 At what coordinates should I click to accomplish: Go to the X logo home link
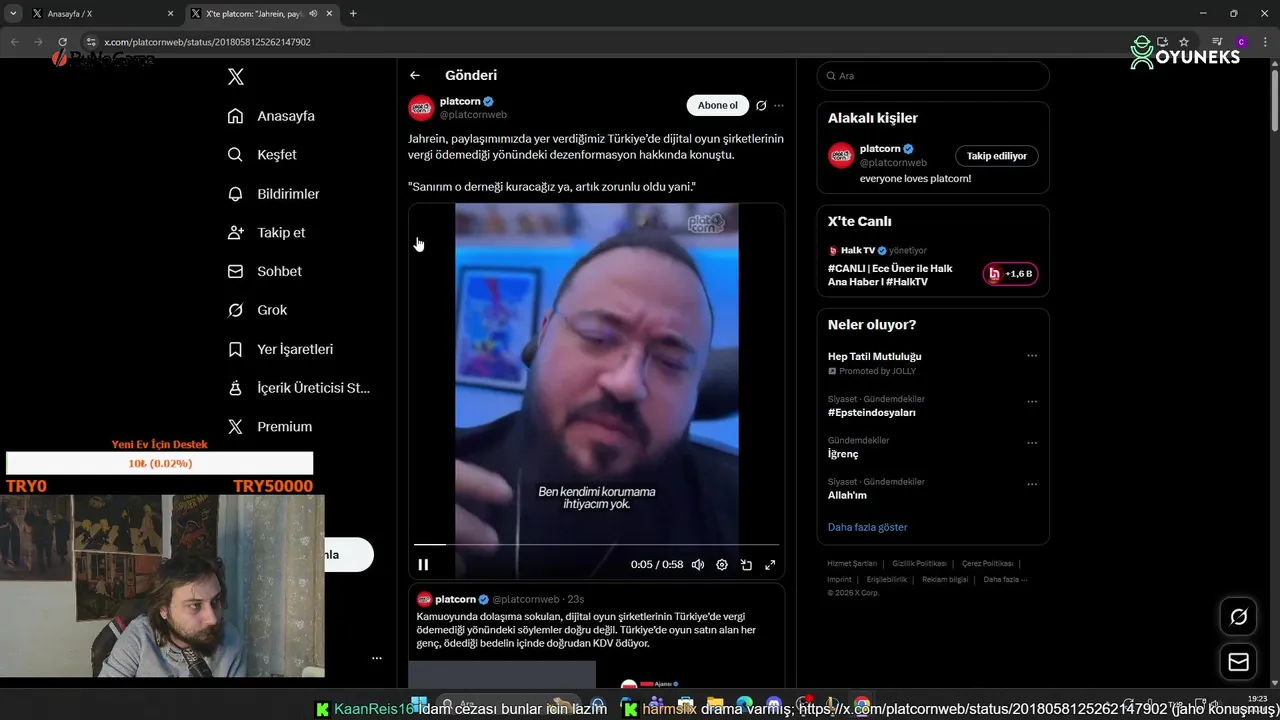235,77
